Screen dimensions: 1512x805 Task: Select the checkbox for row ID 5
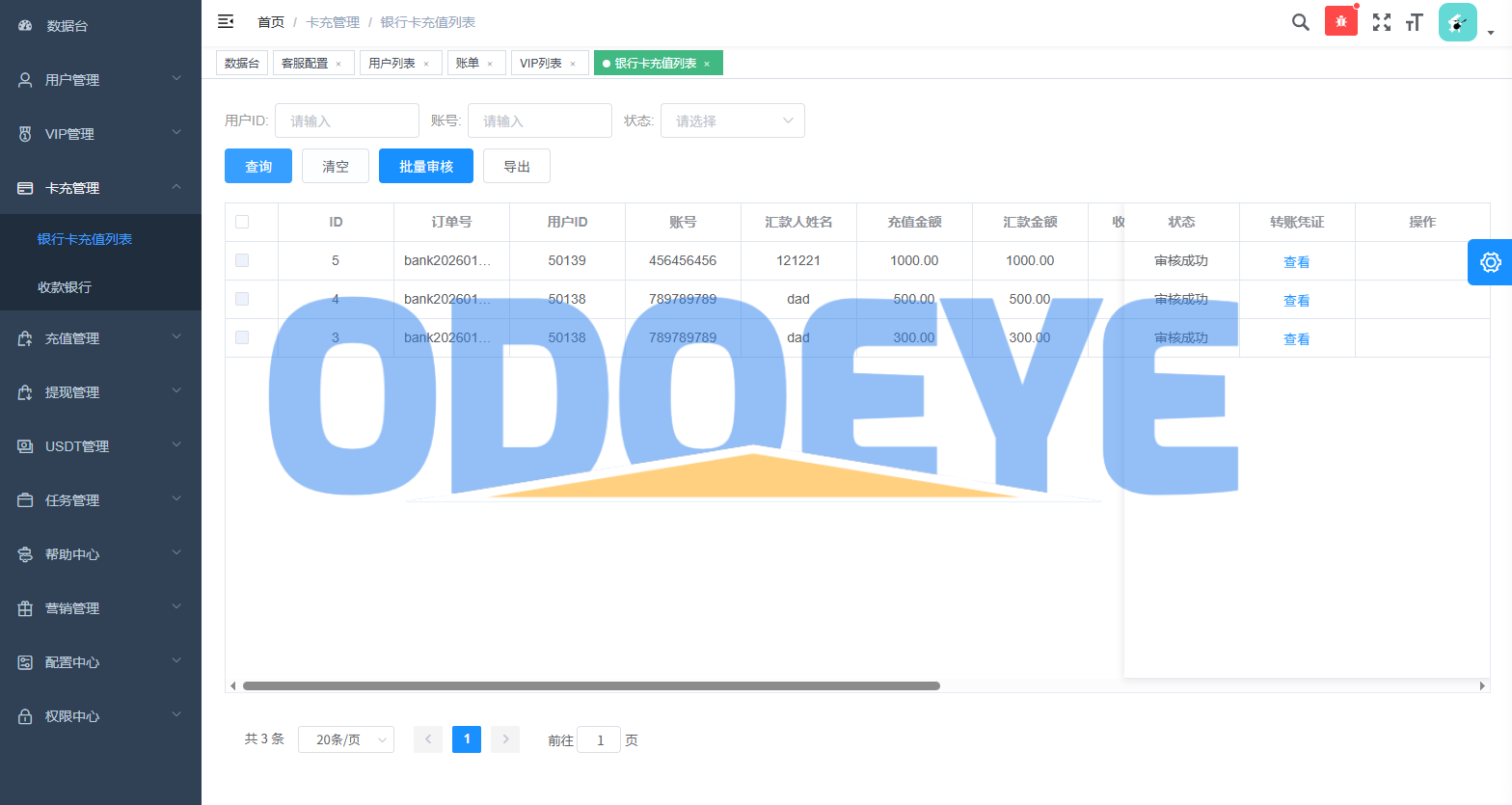coord(242,260)
